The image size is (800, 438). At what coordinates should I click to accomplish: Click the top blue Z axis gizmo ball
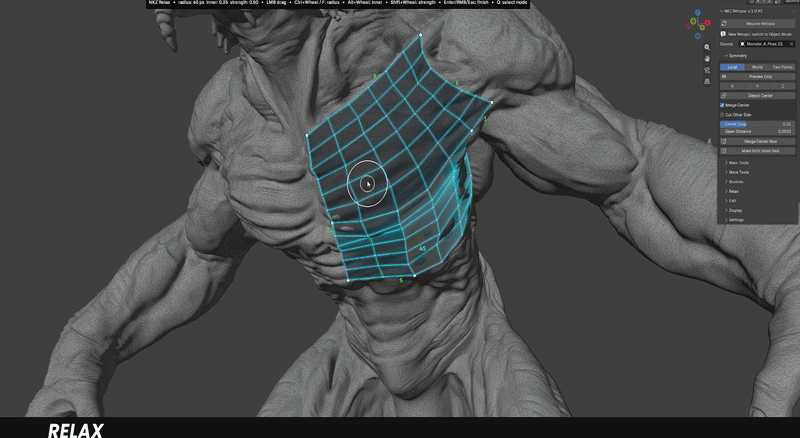(x=698, y=12)
